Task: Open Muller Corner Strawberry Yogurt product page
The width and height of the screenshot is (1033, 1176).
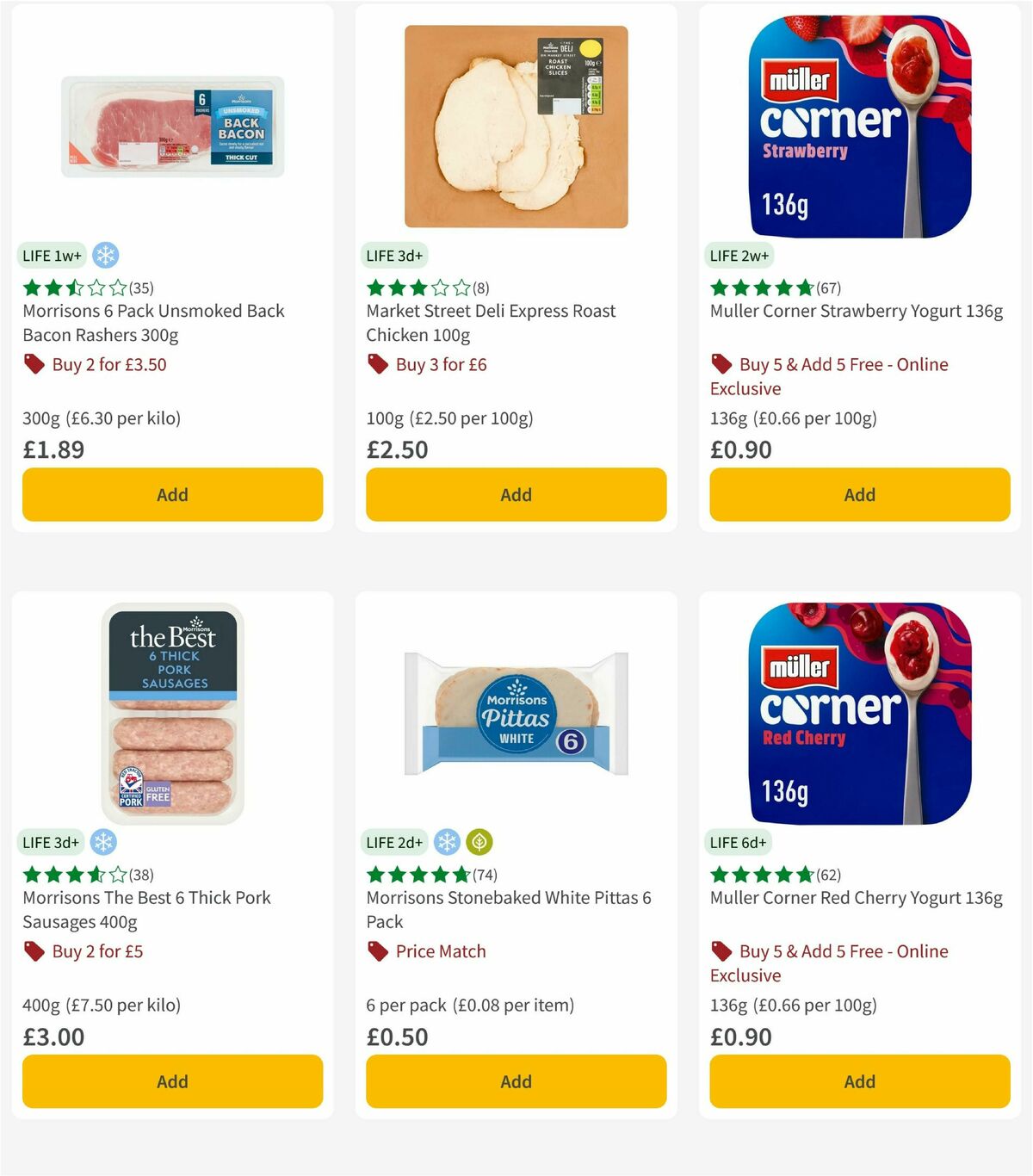Action: [855, 312]
